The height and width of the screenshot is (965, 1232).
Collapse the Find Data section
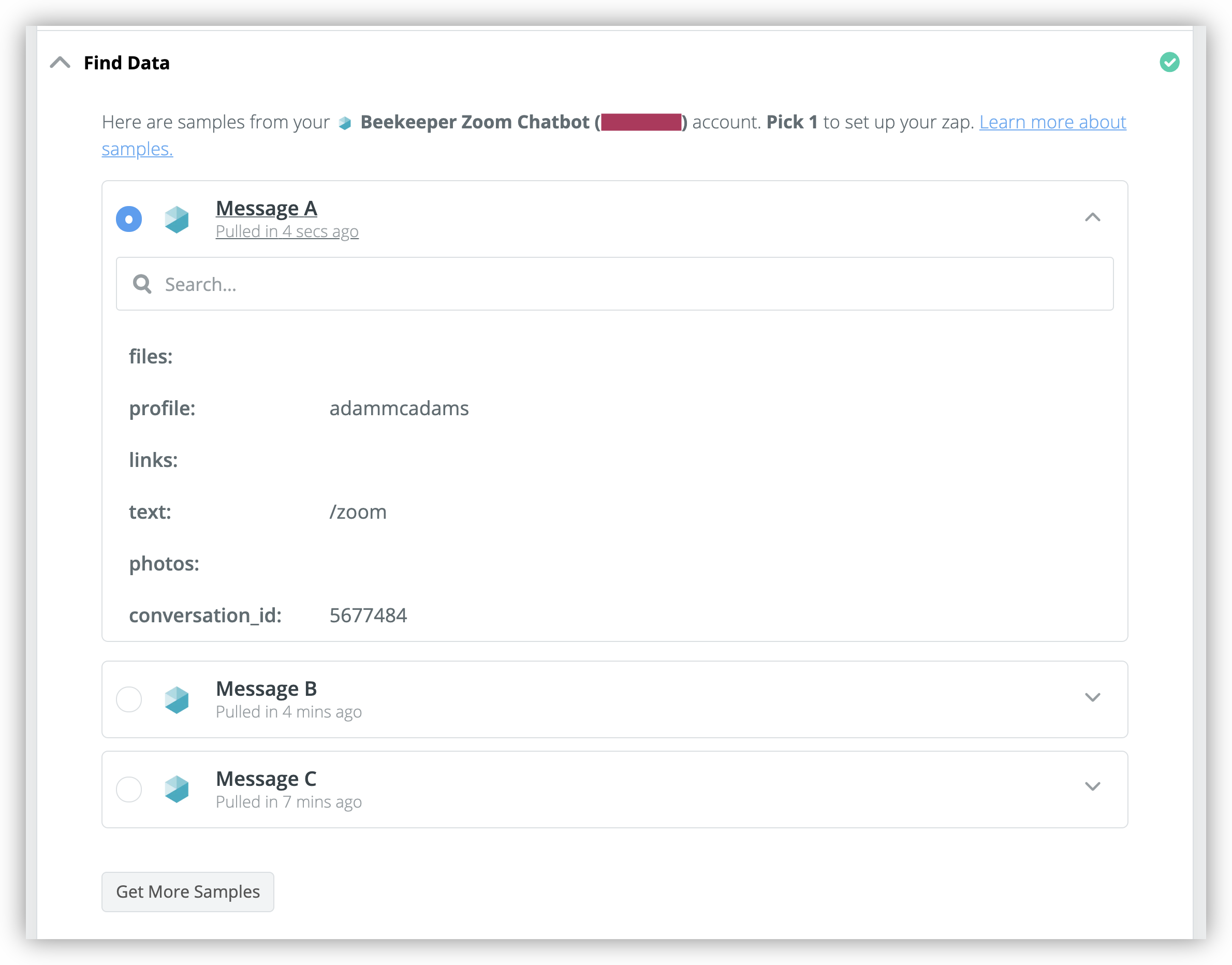(x=60, y=62)
